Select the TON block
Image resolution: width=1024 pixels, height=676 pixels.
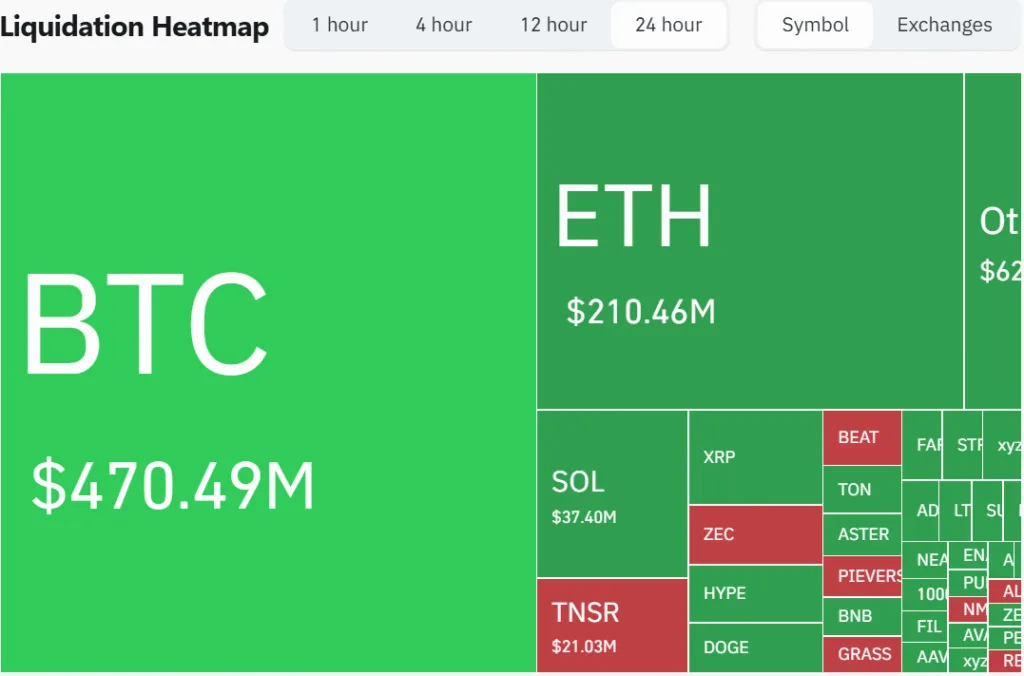click(x=862, y=488)
